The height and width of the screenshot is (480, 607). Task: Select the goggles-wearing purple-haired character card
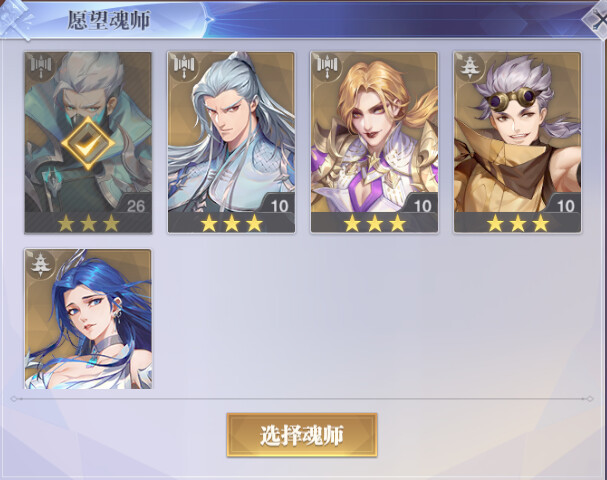(518, 143)
